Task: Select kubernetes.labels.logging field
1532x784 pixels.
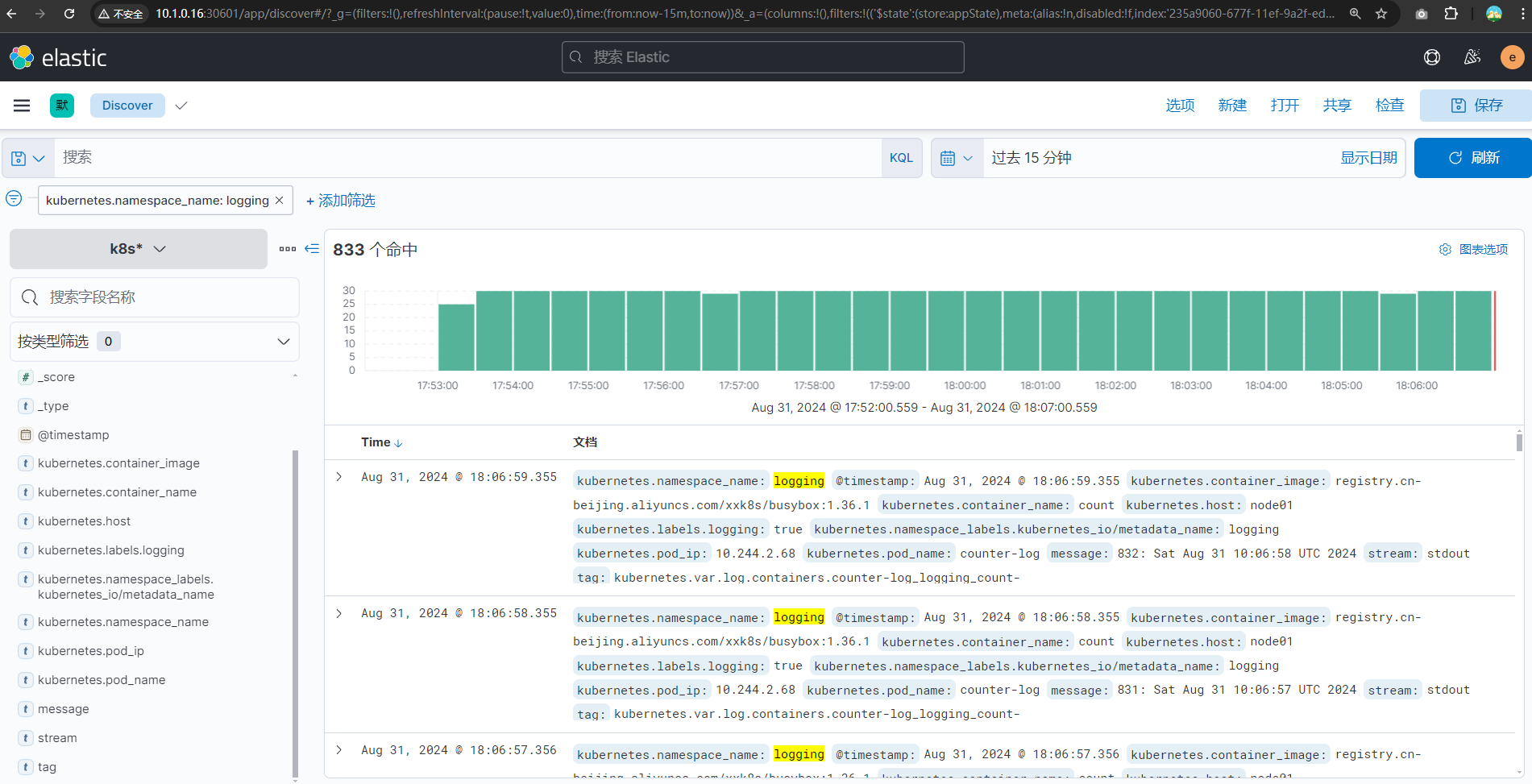Action: pyautogui.click(x=111, y=550)
